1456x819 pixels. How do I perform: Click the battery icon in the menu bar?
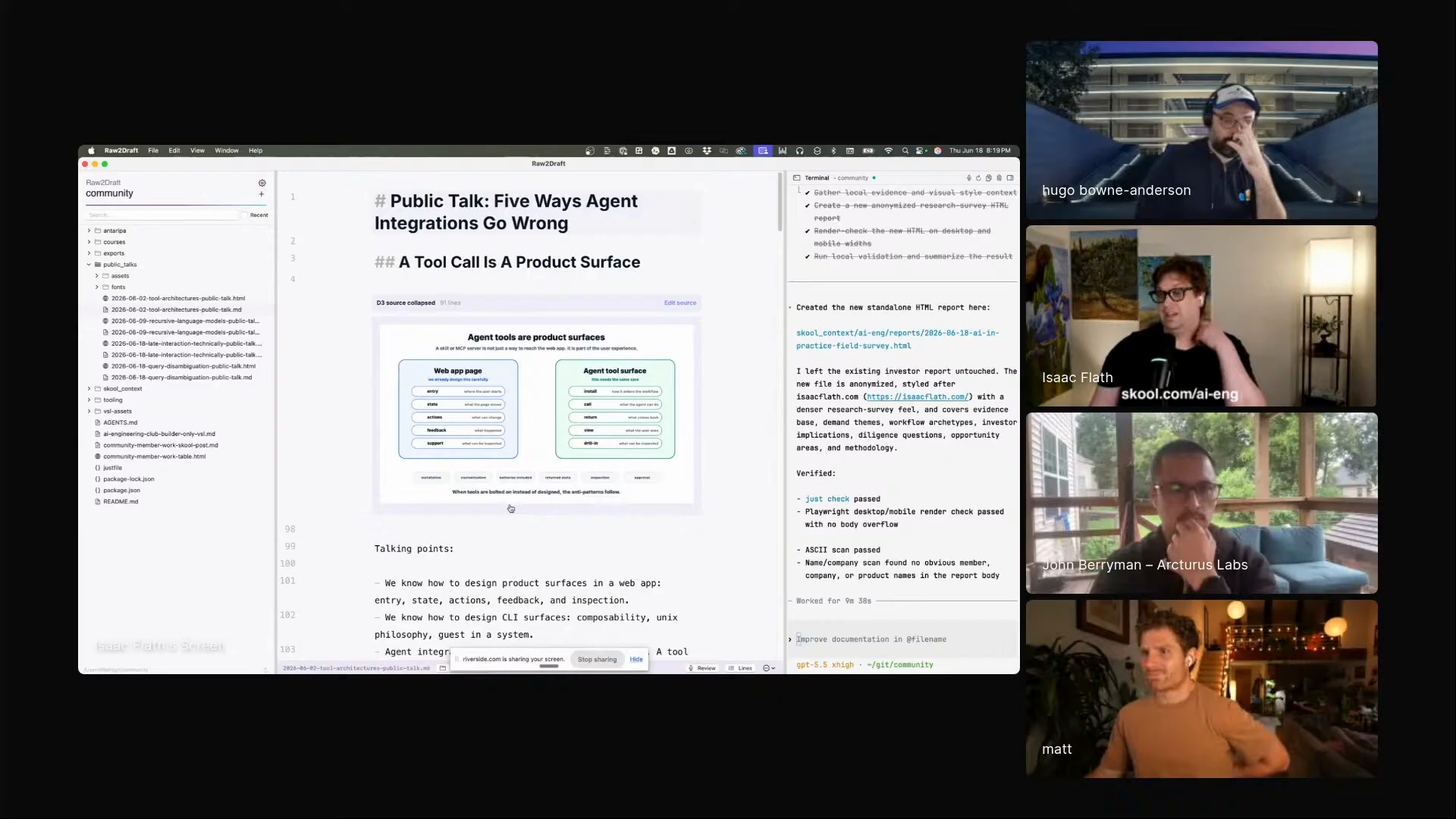click(868, 151)
